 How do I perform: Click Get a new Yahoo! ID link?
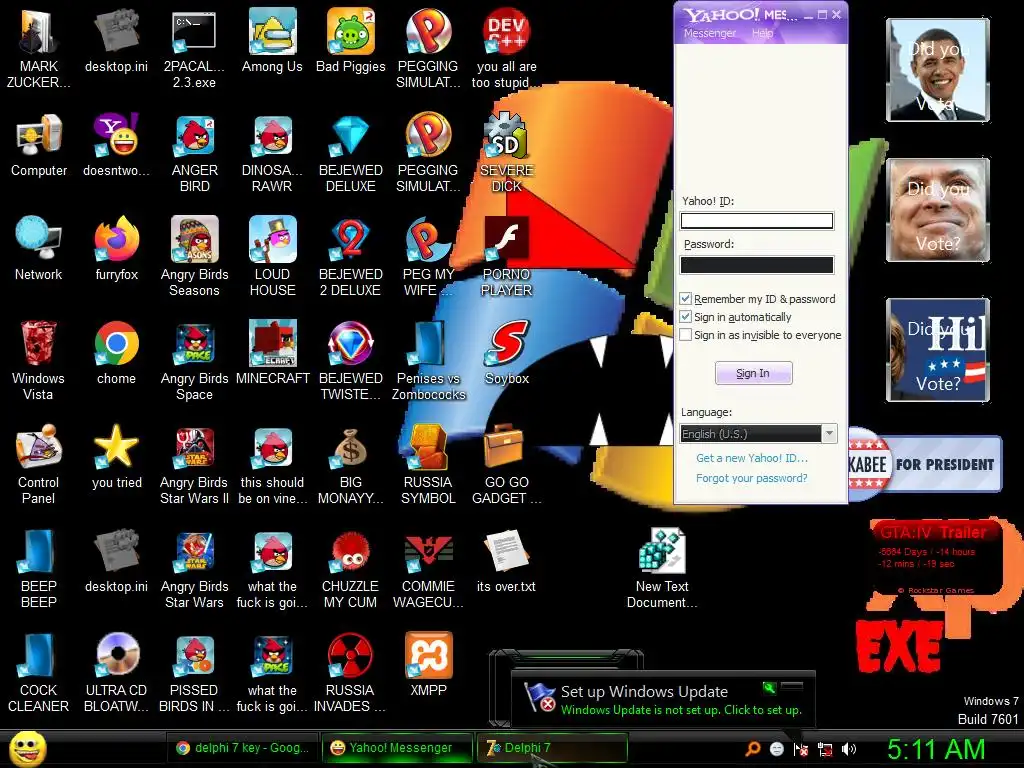tap(752, 458)
